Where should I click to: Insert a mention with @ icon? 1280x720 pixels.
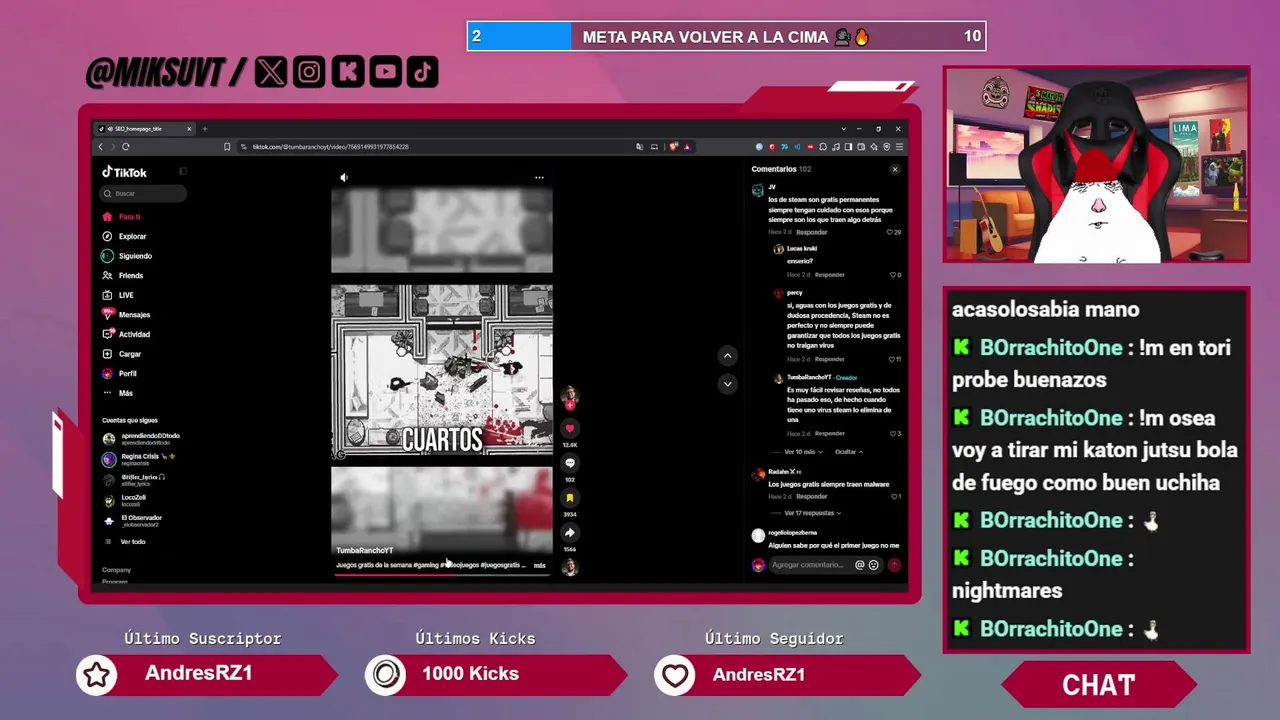point(859,565)
